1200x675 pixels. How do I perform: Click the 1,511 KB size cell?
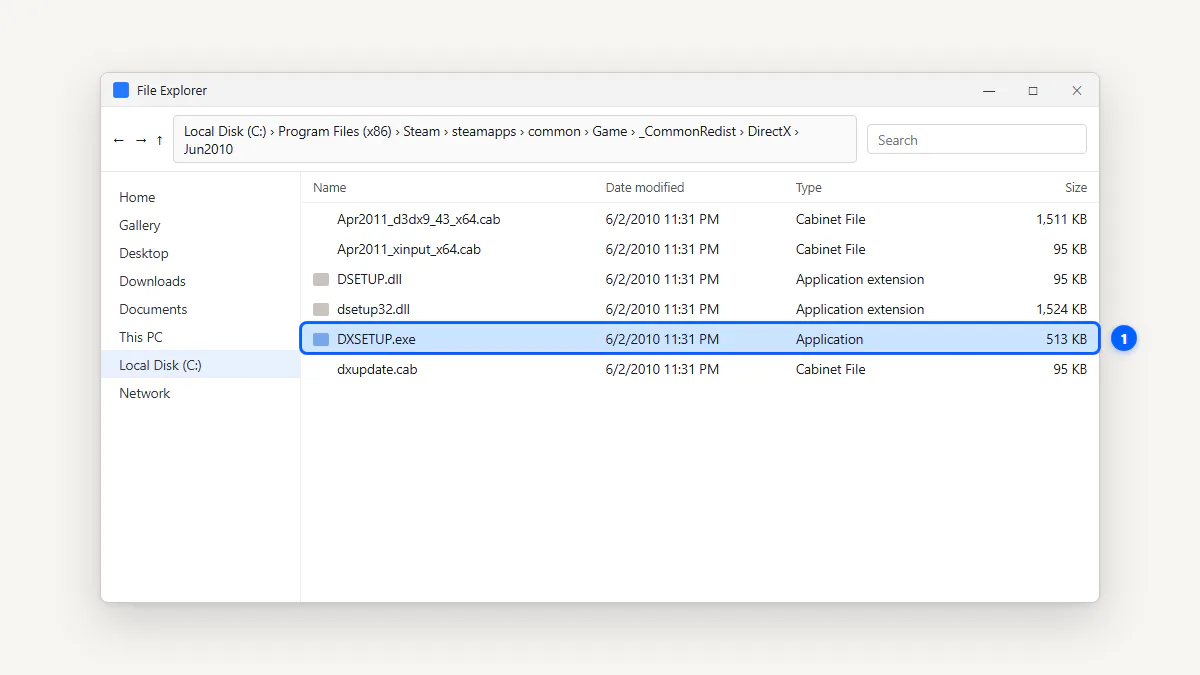[x=1061, y=219]
